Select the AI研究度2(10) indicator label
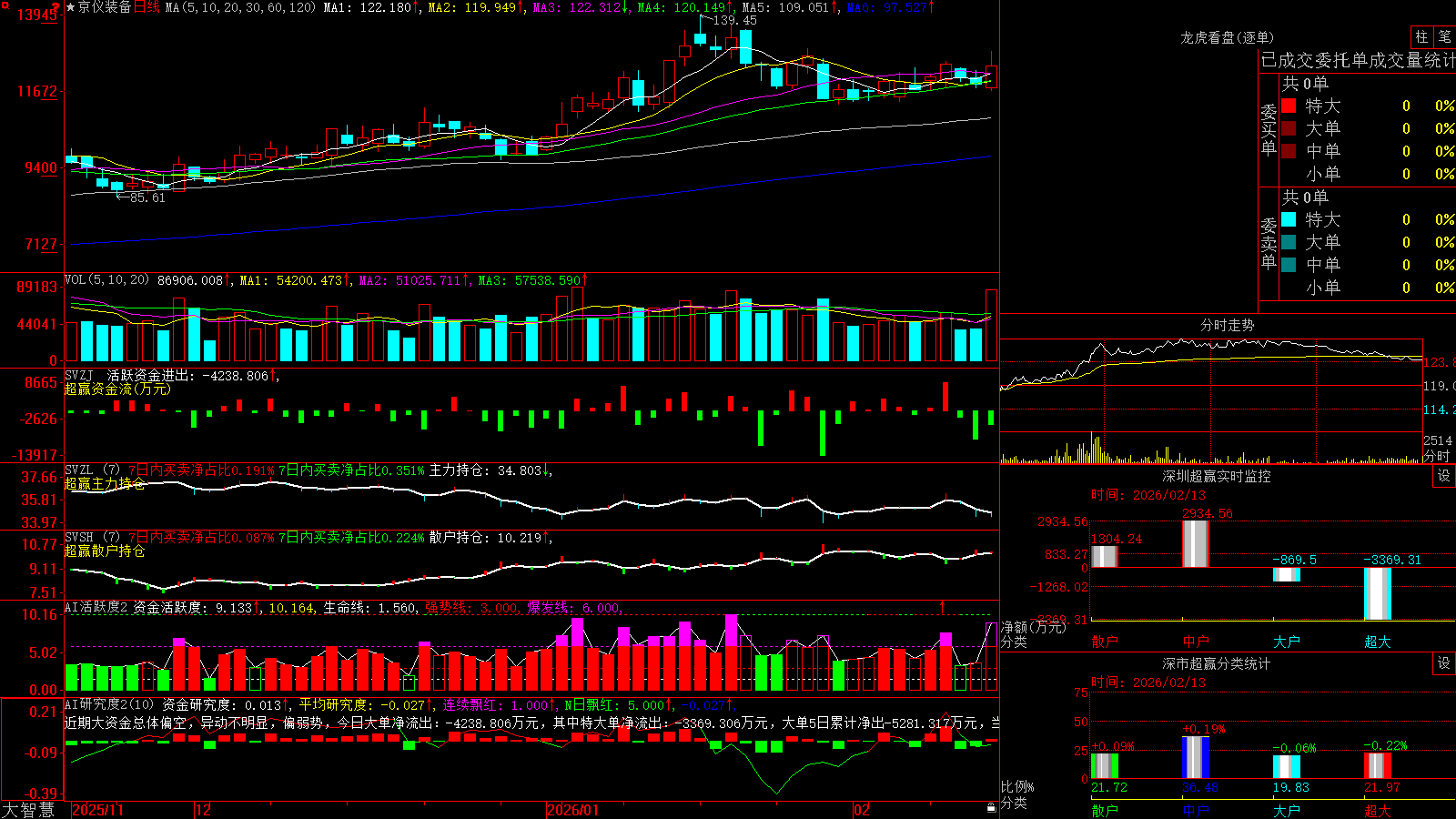The height and width of the screenshot is (819, 1456). [109, 704]
